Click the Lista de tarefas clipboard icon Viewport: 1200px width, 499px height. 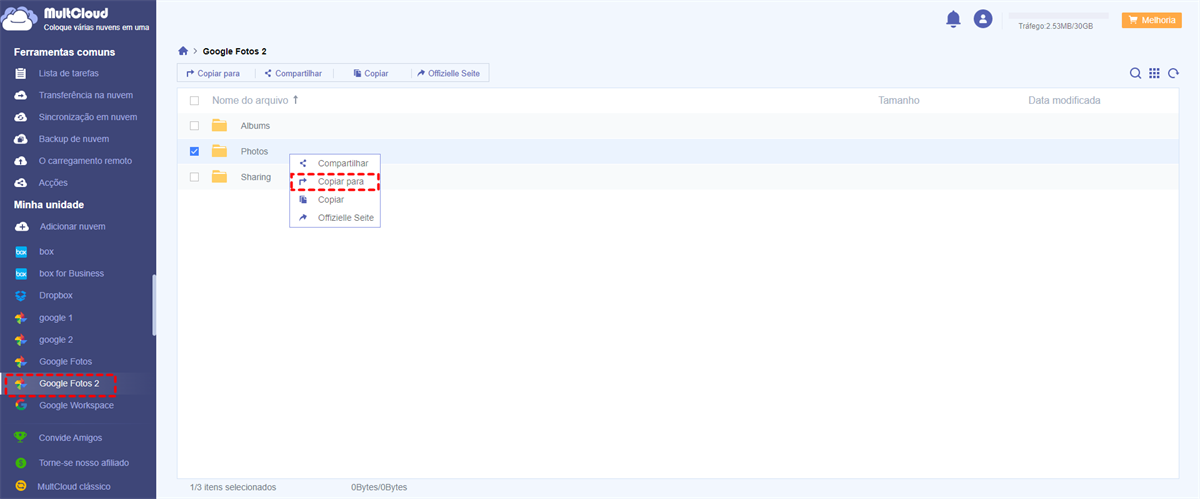click(x=20, y=73)
